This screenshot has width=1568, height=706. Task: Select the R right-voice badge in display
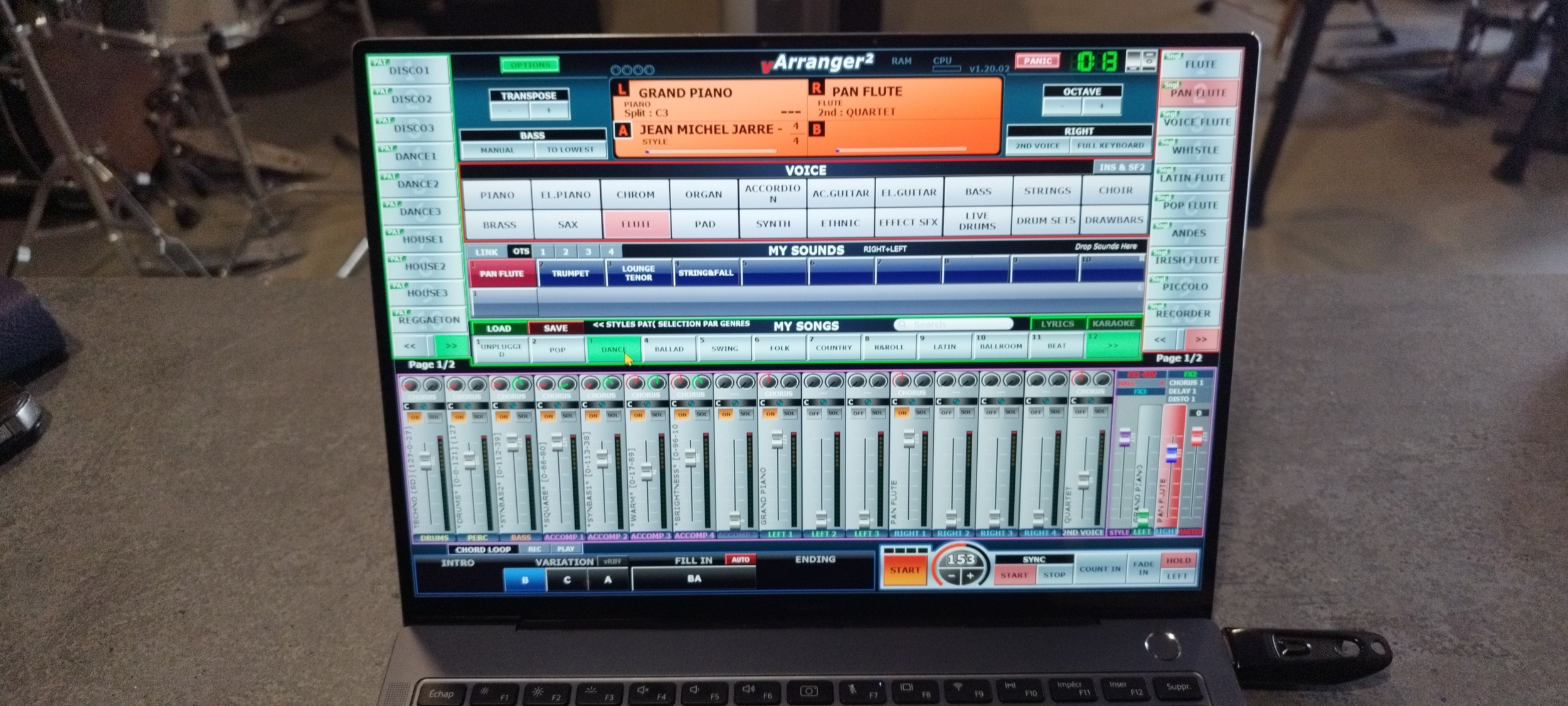tap(817, 88)
